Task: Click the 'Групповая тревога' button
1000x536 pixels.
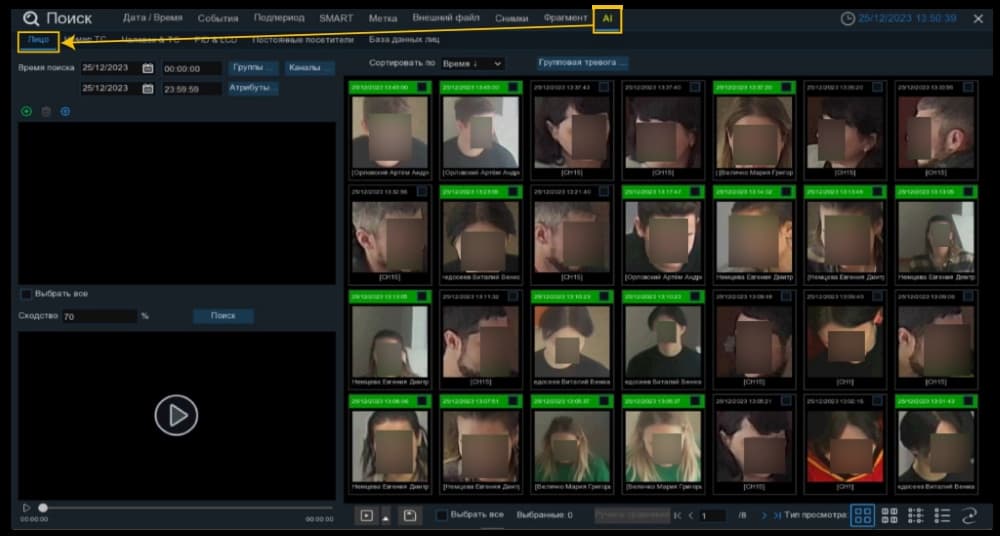Action: (x=582, y=63)
